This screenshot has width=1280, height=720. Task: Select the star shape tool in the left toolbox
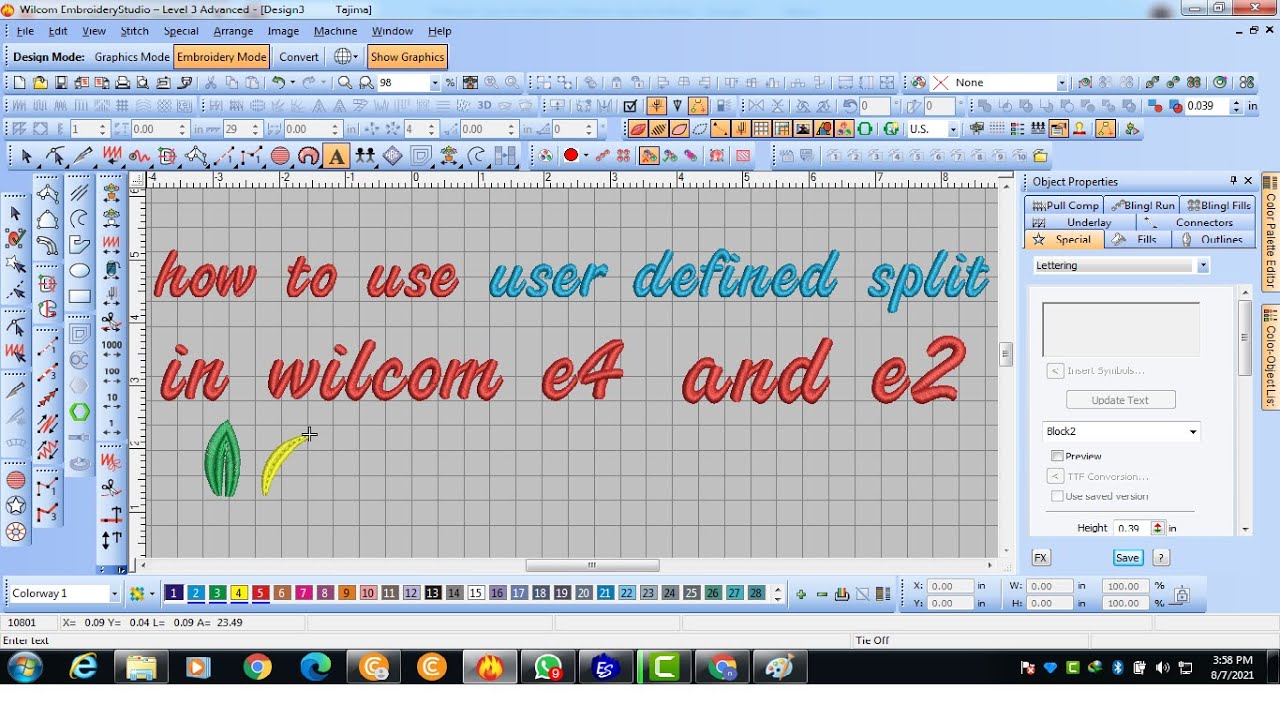click(16, 506)
